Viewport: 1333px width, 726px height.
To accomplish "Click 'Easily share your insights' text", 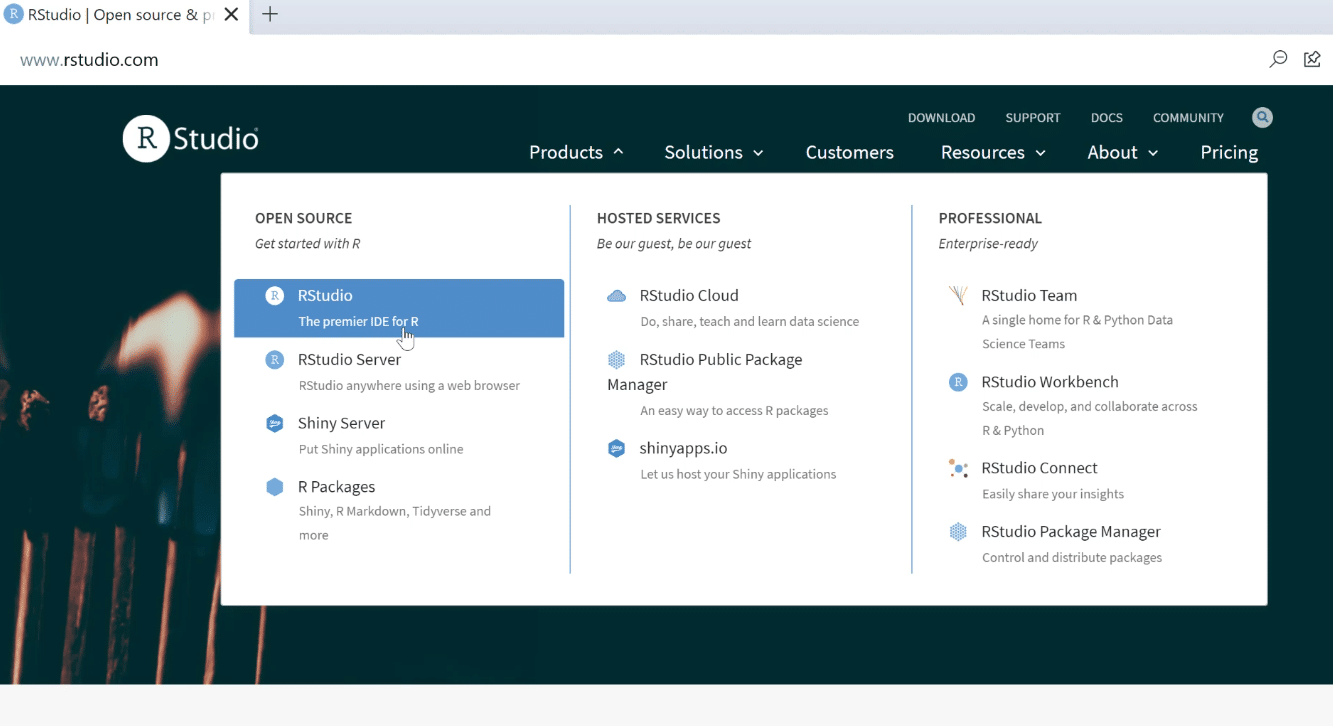I will click(x=1053, y=494).
